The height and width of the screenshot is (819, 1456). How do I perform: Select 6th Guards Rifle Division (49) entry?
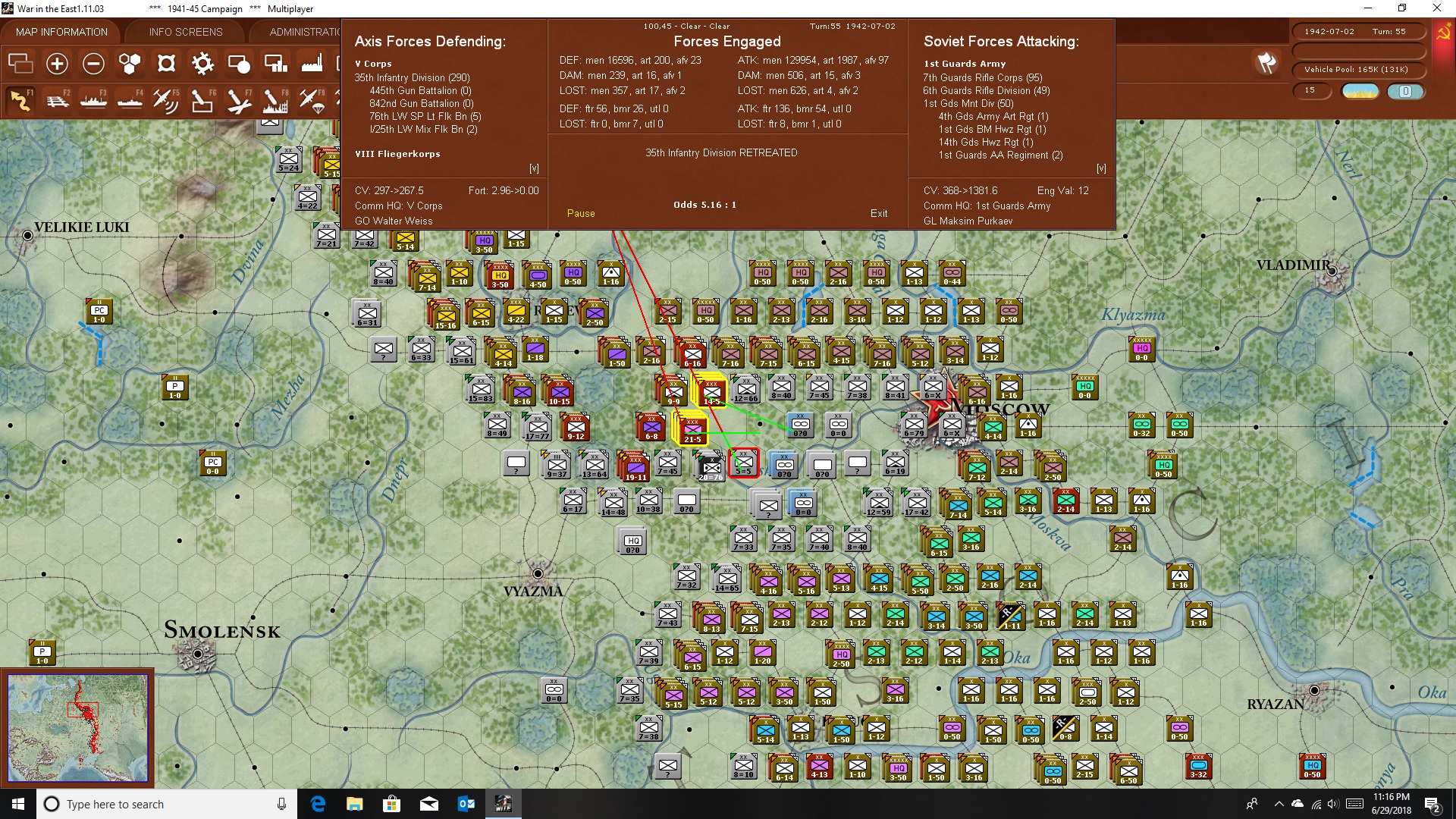[986, 90]
